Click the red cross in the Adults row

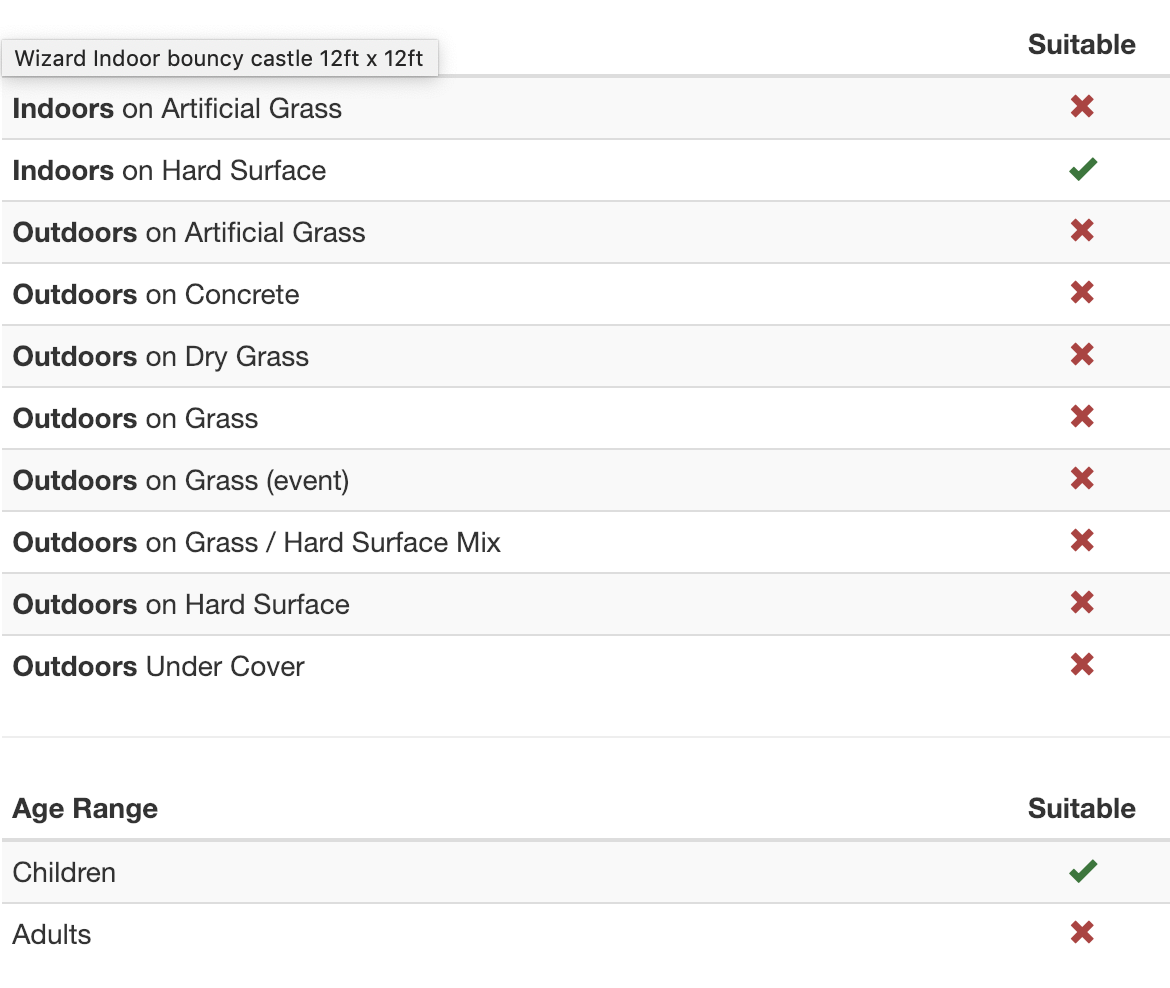1081,933
